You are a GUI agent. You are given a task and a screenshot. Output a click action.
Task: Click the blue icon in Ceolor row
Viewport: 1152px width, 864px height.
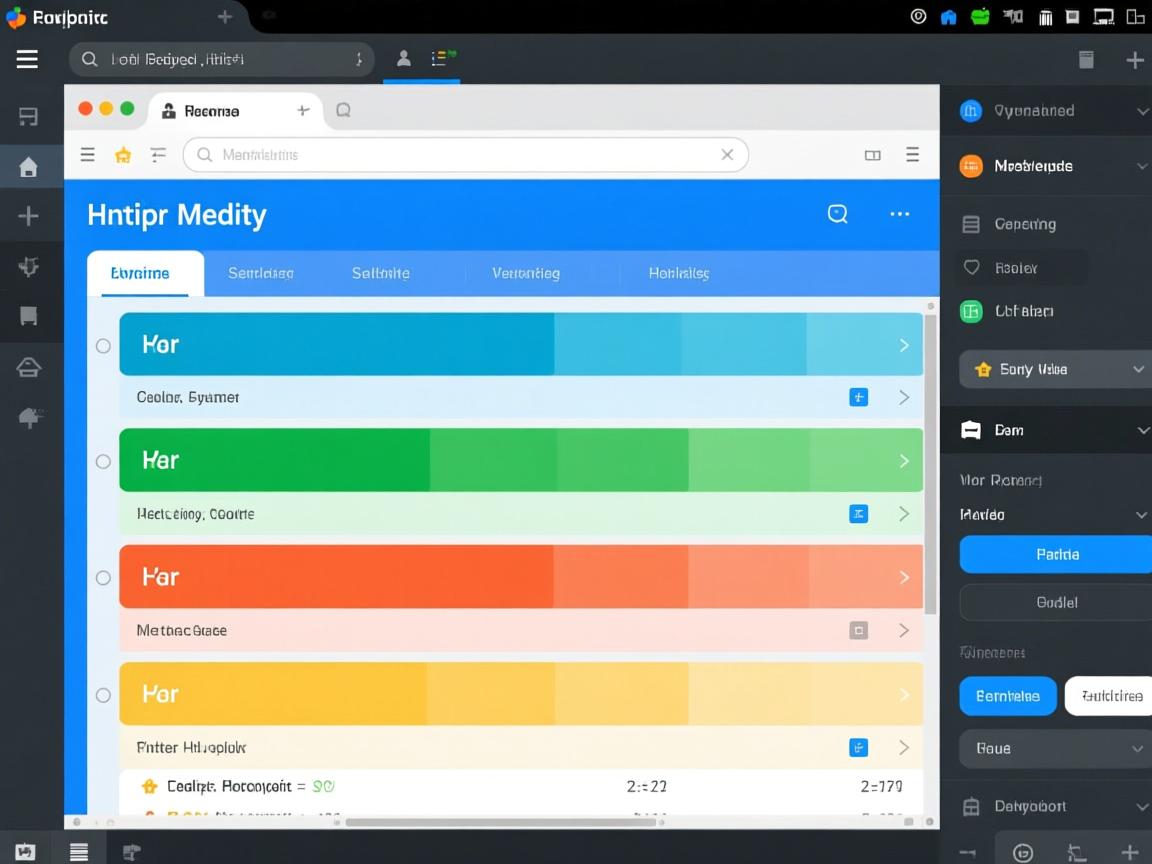pos(858,397)
